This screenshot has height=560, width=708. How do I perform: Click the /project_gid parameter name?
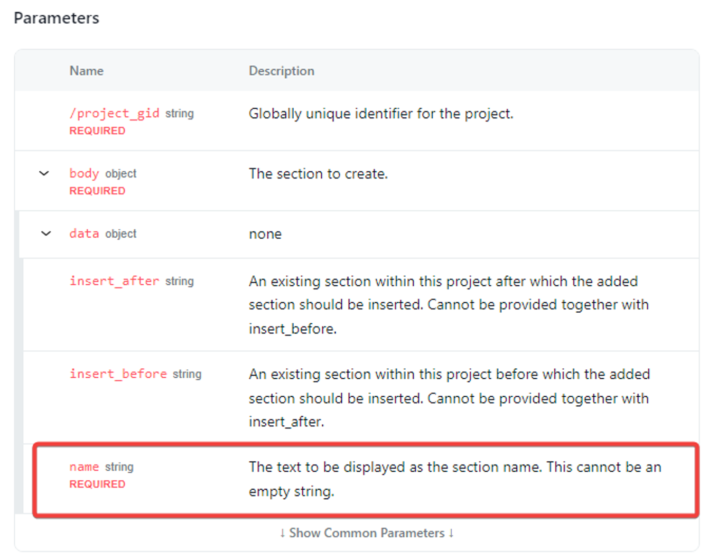(114, 114)
